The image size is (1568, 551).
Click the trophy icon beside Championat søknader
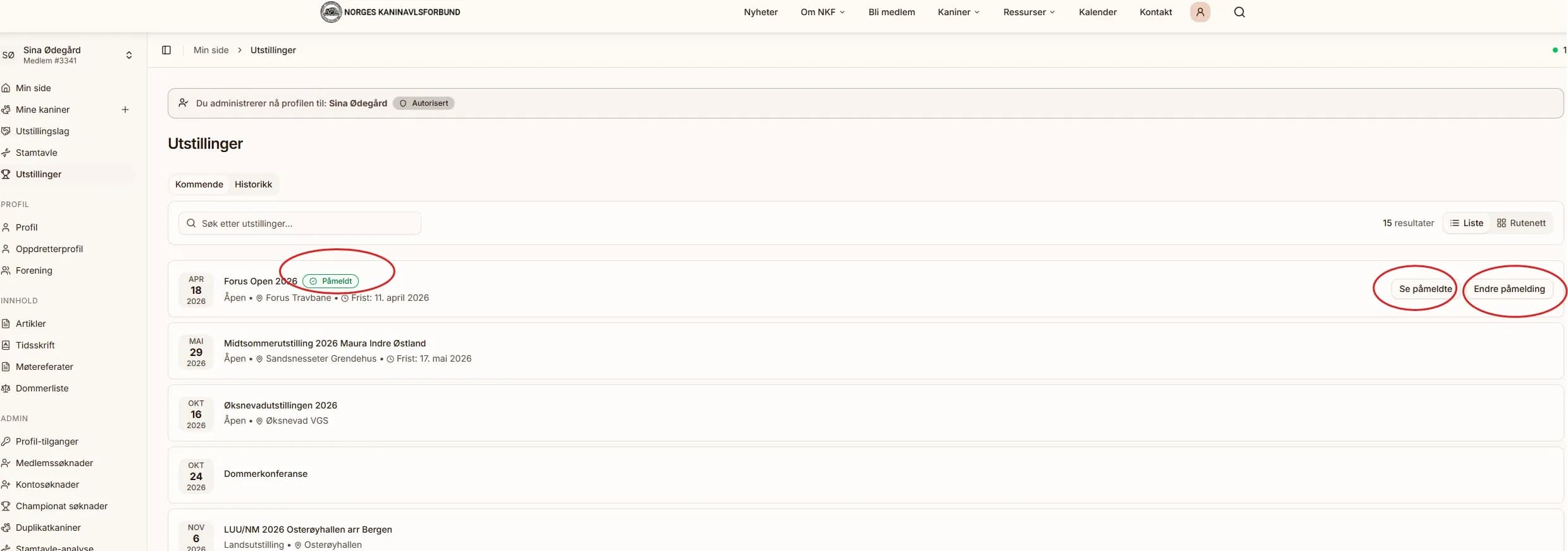click(6, 506)
